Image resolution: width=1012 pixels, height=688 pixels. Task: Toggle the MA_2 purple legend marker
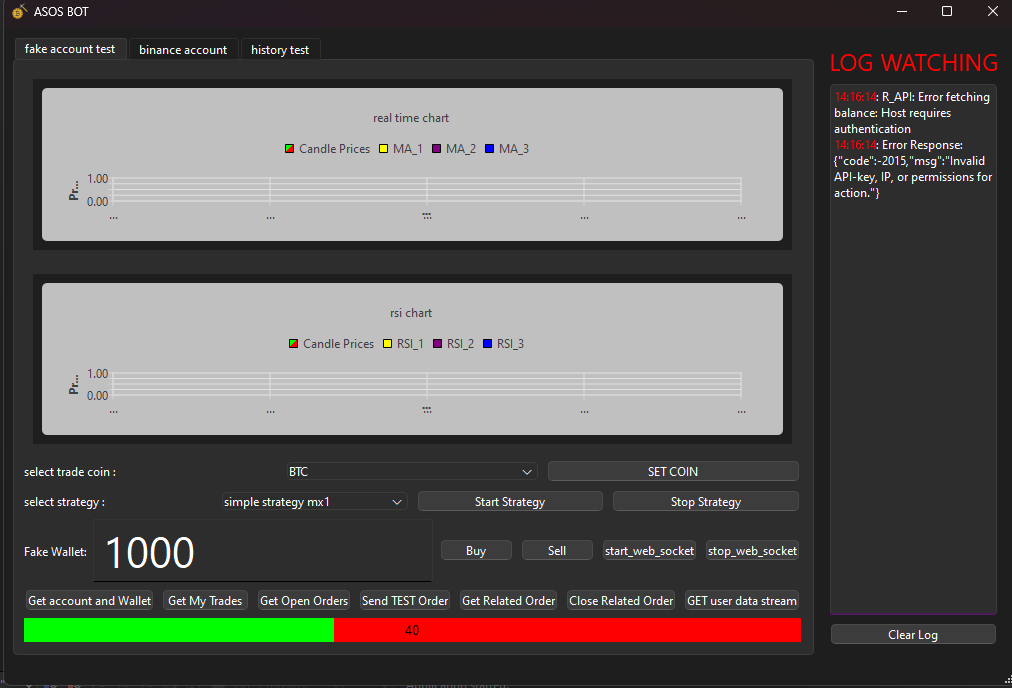[436, 149]
